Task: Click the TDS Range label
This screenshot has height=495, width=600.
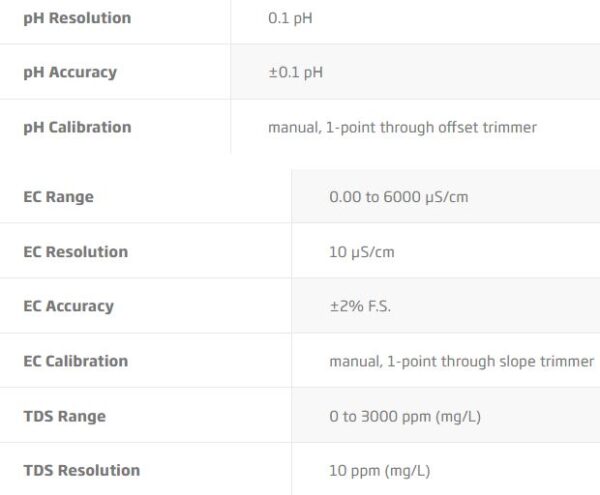Action: (x=64, y=416)
